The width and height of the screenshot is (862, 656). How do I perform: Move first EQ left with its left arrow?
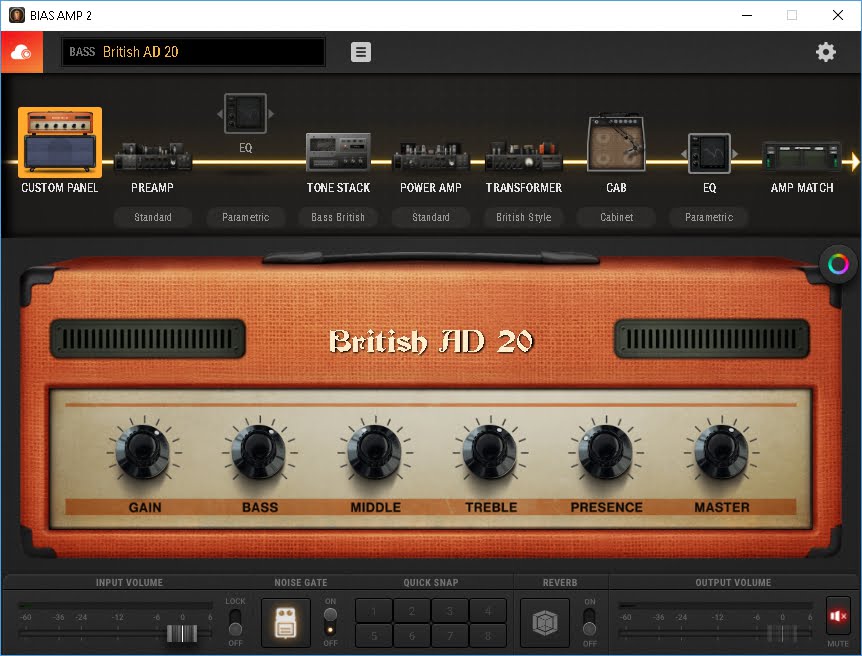pyautogui.click(x=220, y=114)
